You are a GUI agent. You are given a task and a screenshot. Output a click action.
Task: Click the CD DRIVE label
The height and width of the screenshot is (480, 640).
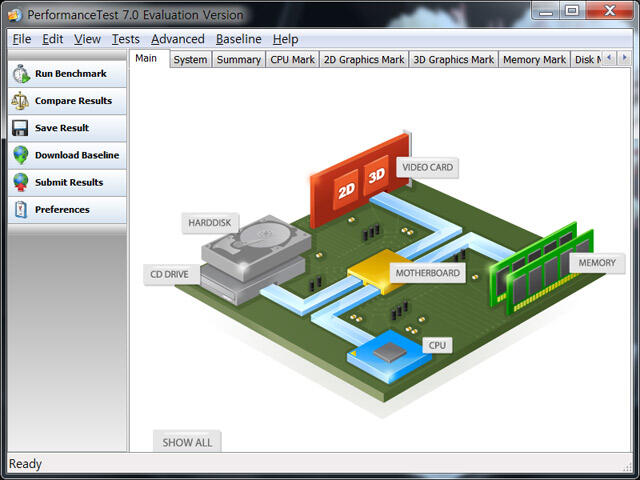coord(169,274)
